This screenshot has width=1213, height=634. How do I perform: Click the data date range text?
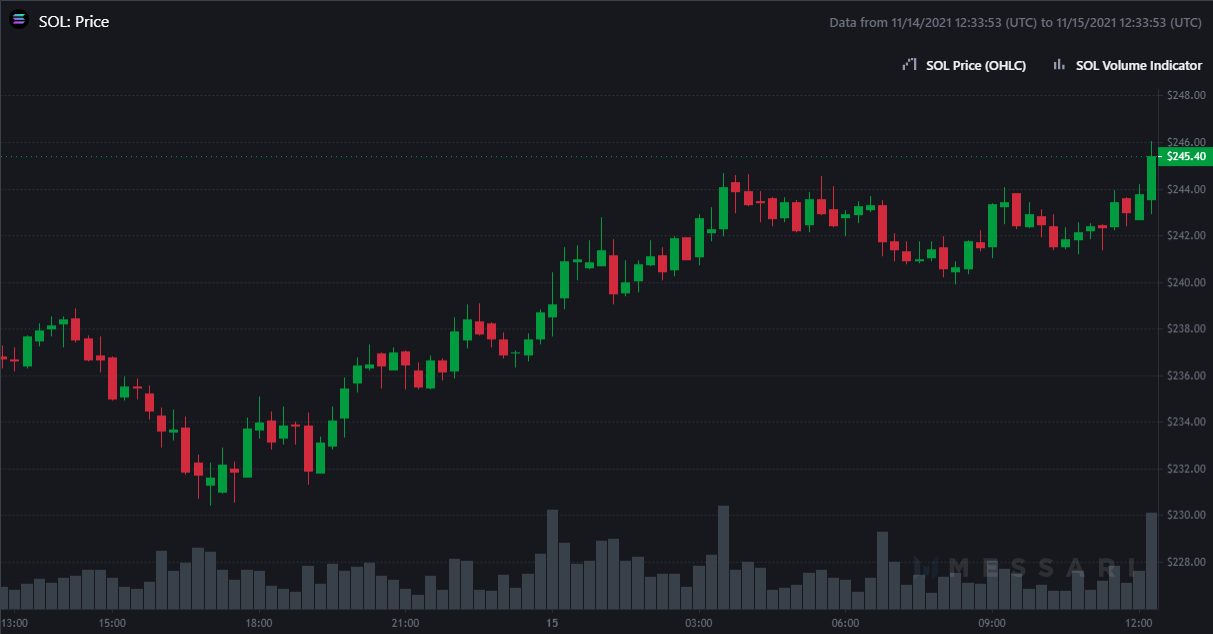[1015, 22]
